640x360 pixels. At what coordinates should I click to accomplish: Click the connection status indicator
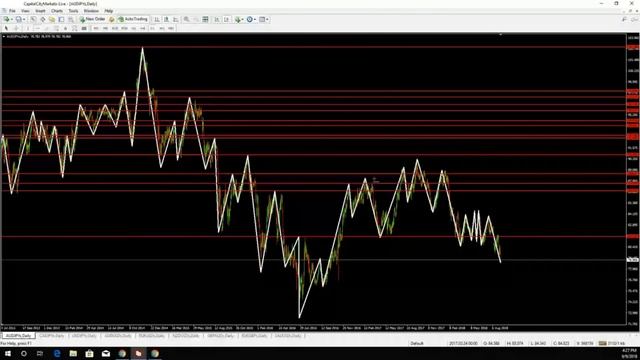tap(612, 343)
